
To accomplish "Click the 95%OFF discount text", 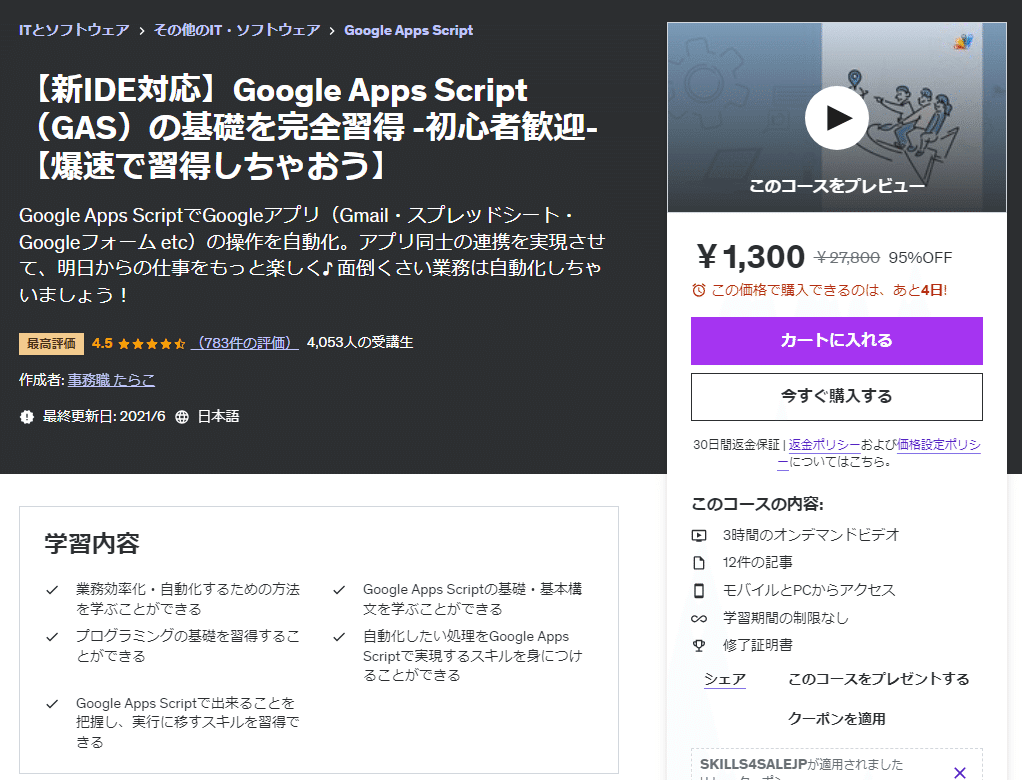I will (x=920, y=258).
